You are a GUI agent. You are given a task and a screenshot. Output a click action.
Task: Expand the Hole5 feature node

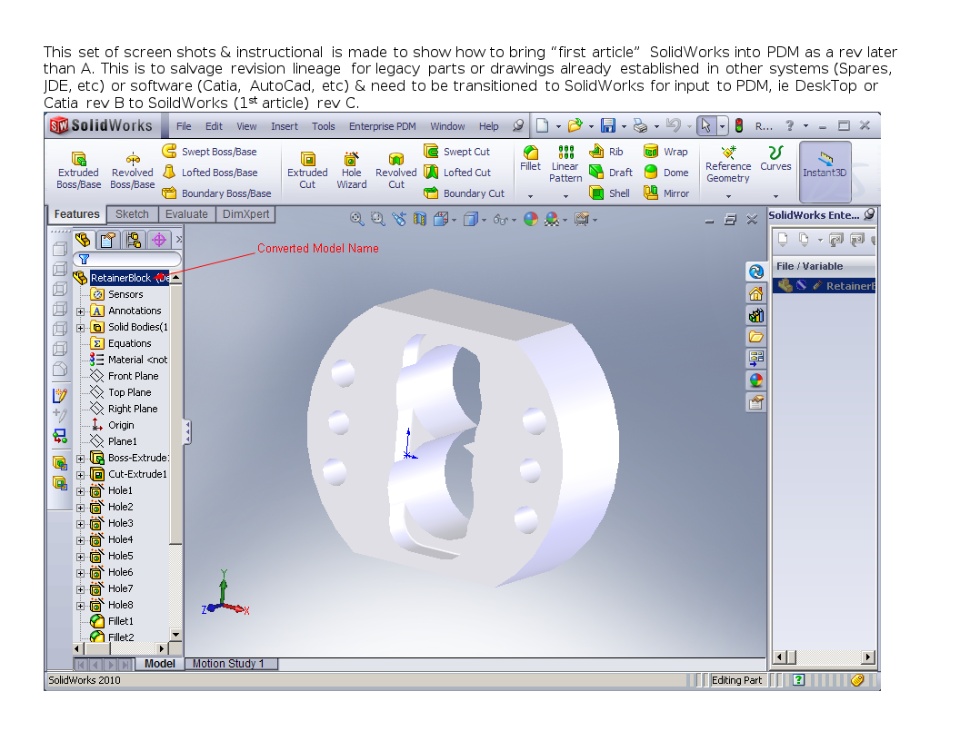click(80, 557)
